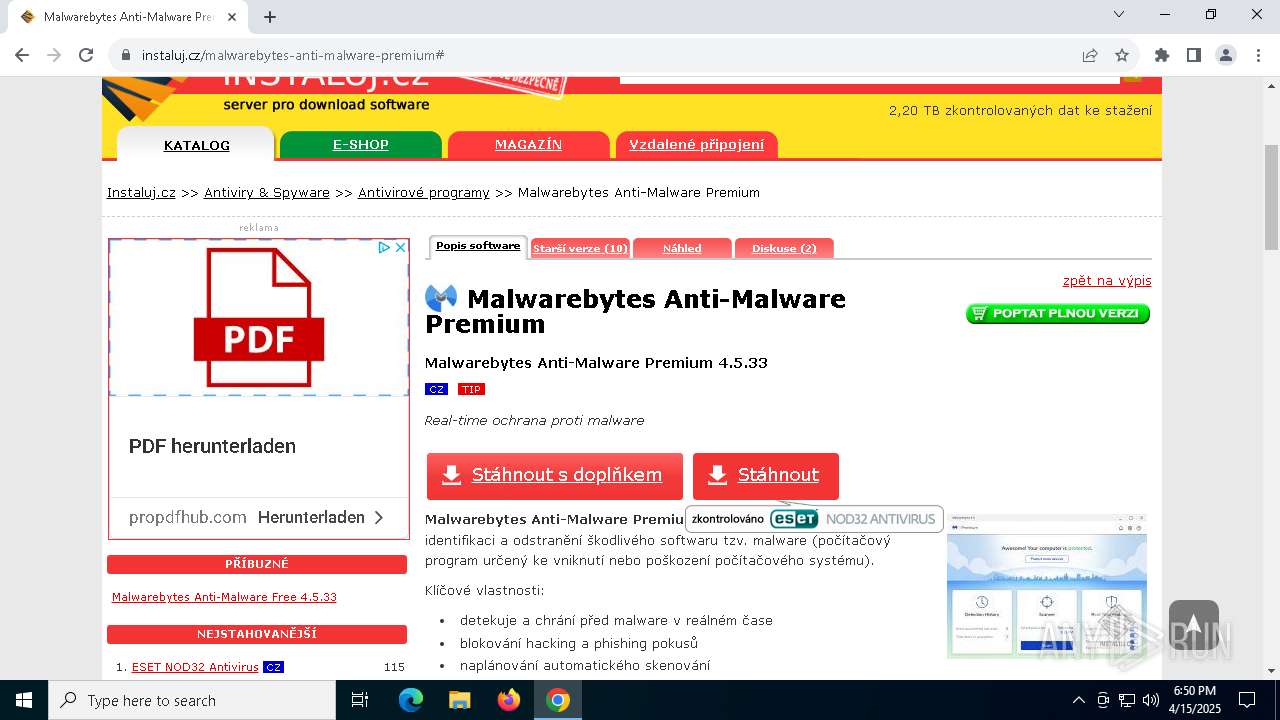Click Windows taskbar search box
Screen dimensions: 1280x720
(192, 700)
